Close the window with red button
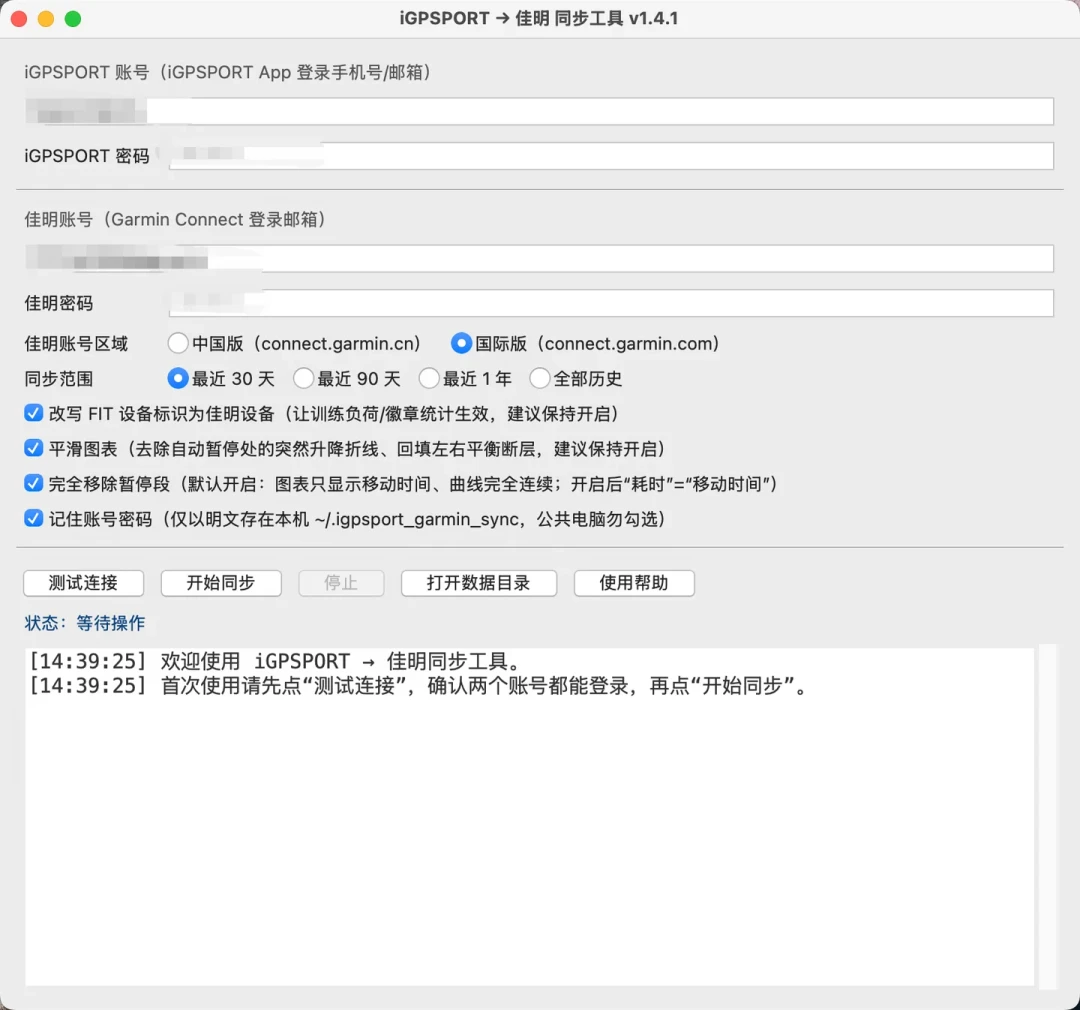 tap(19, 19)
